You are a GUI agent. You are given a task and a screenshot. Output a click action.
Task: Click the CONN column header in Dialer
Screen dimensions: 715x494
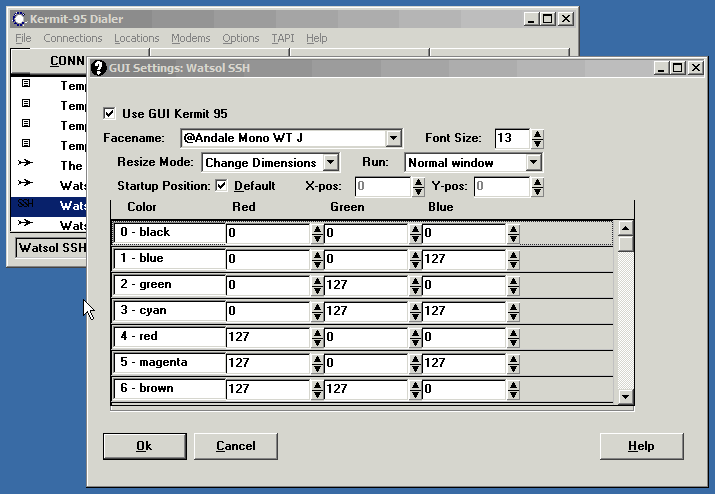coord(48,61)
